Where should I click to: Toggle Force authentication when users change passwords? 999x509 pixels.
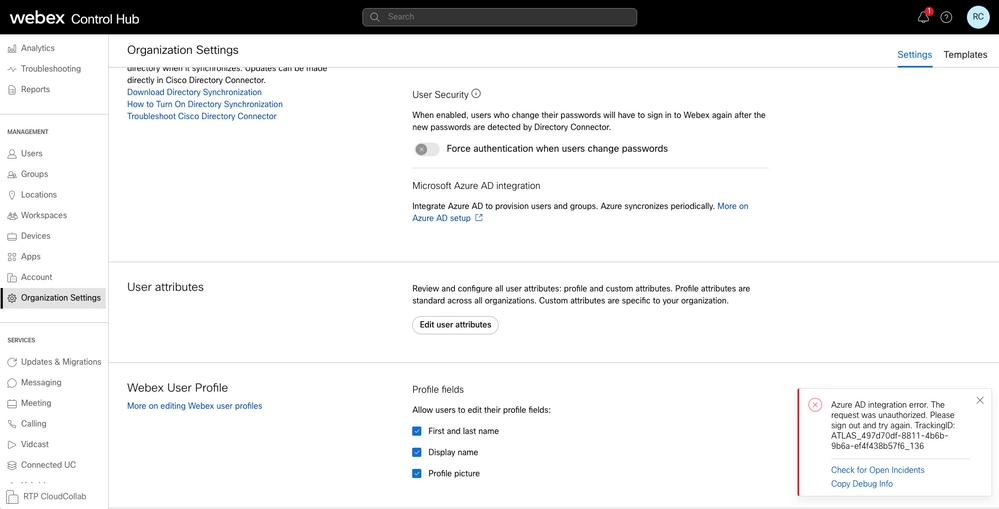point(427,149)
